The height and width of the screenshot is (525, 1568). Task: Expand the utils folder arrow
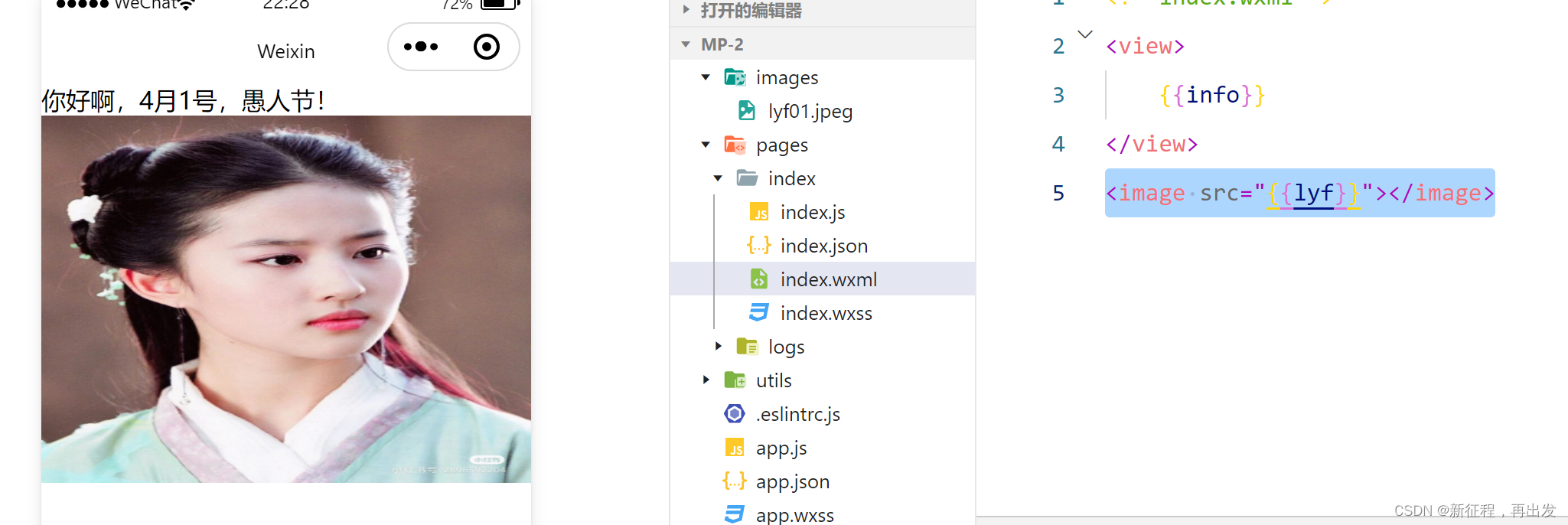pos(706,380)
